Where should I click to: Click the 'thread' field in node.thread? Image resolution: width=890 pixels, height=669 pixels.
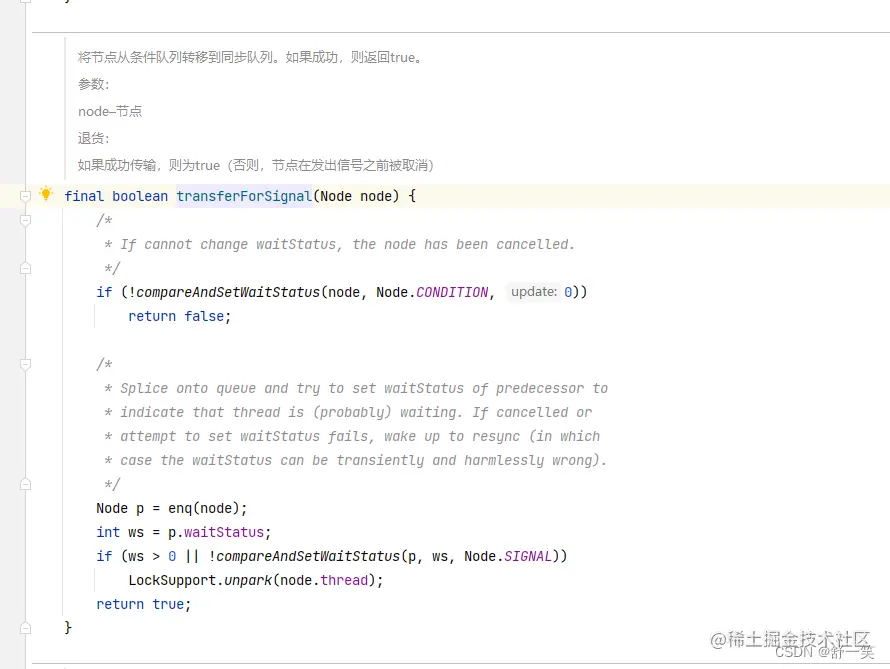click(x=344, y=580)
